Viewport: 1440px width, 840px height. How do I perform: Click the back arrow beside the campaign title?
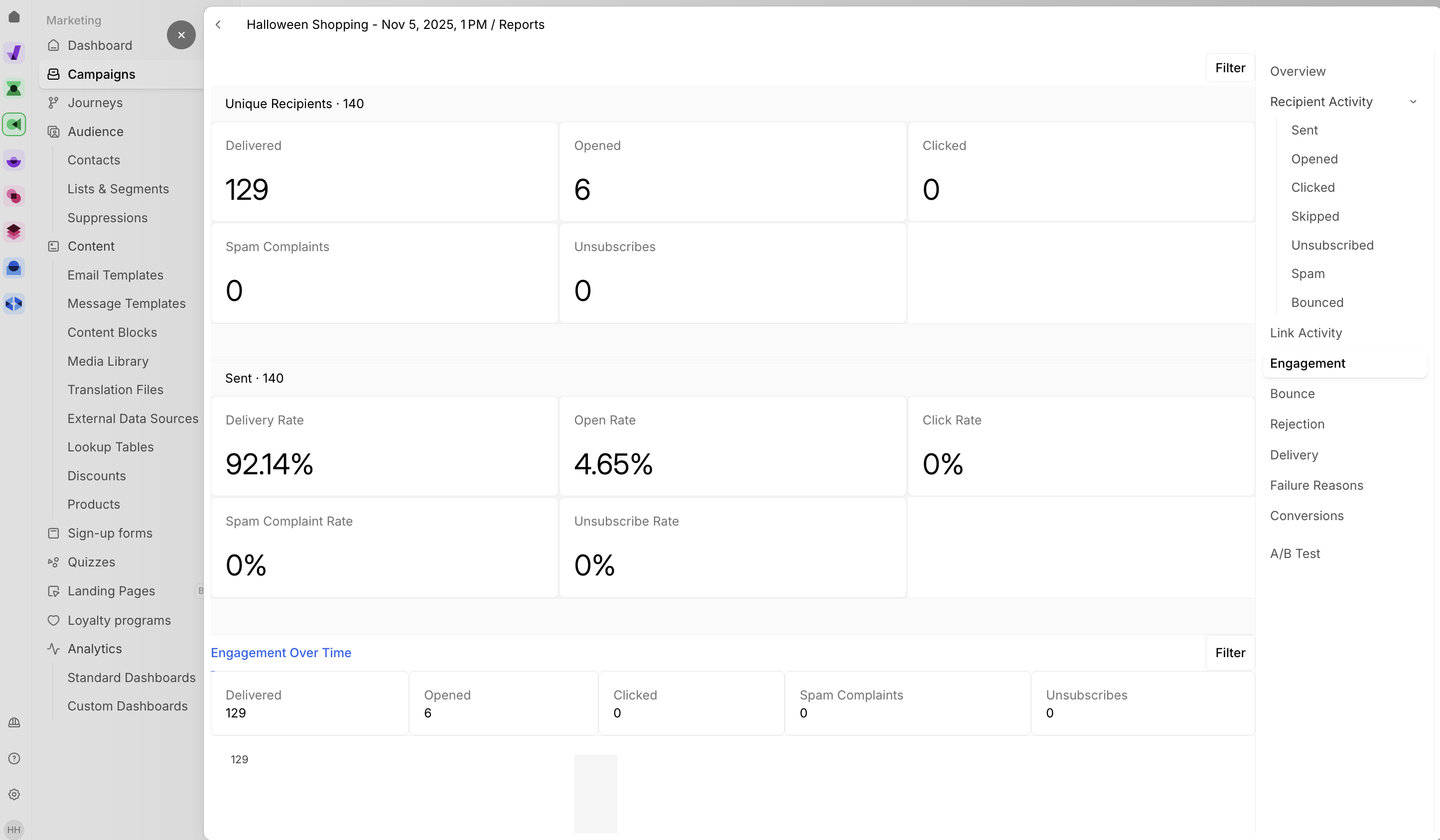(218, 24)
